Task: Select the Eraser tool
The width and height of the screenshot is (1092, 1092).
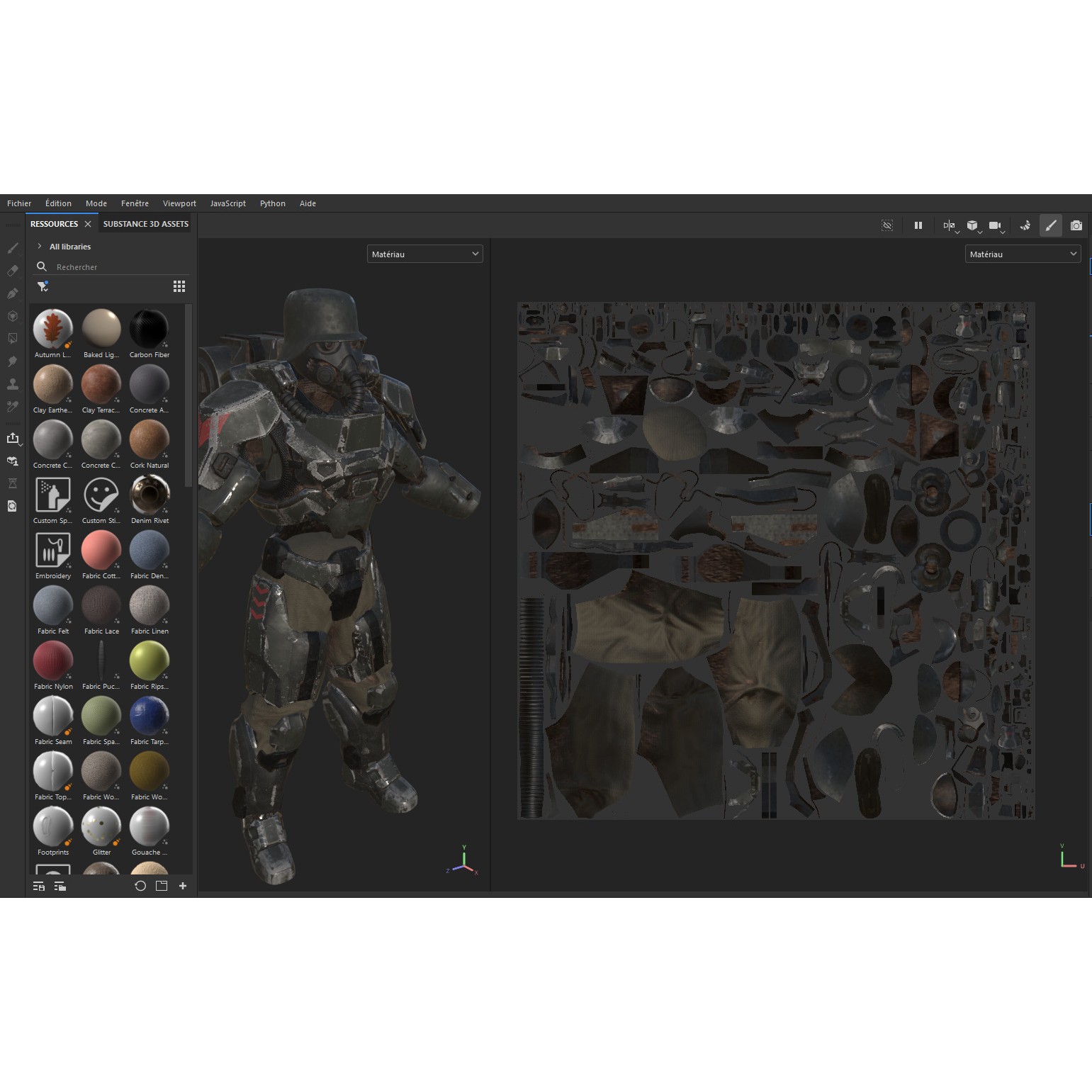Action: pos(13,271)
